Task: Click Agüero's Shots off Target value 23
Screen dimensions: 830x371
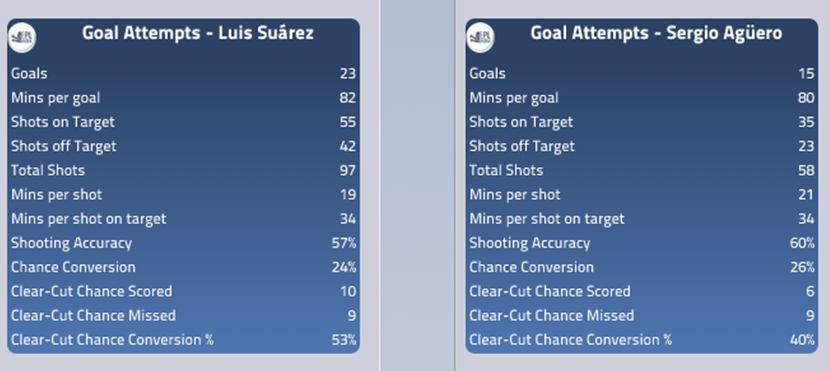Action: [806, 146]
